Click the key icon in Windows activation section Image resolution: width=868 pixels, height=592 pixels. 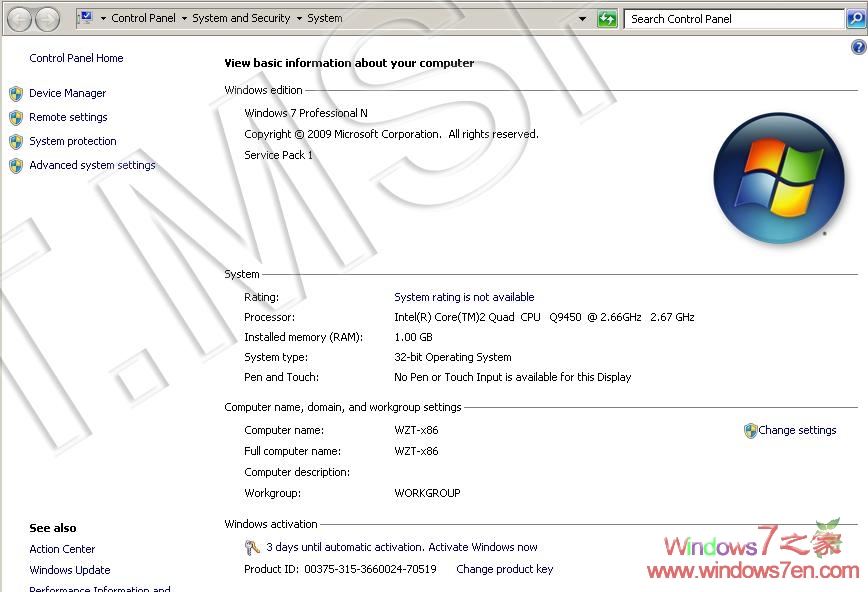(x=253, y=547)
